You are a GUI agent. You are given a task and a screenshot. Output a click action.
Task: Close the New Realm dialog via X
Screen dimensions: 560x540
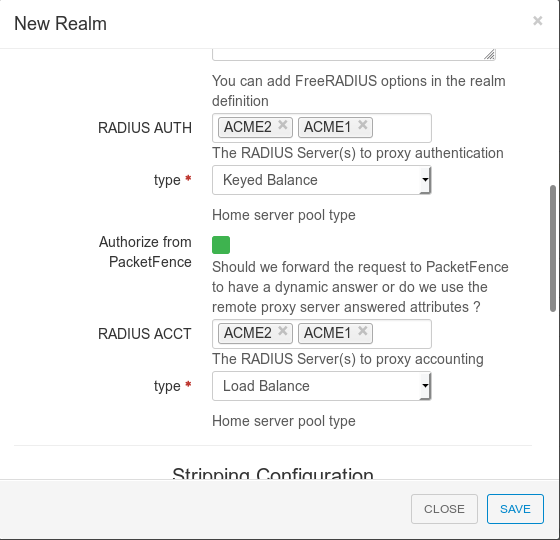tap(538, 21)
